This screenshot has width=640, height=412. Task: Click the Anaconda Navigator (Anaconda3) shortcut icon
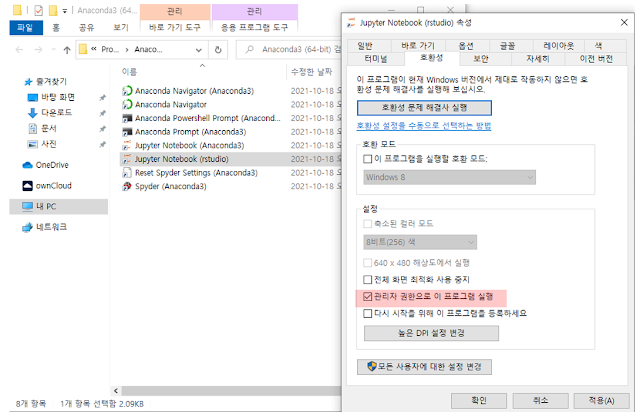click(x=127, y=91)
